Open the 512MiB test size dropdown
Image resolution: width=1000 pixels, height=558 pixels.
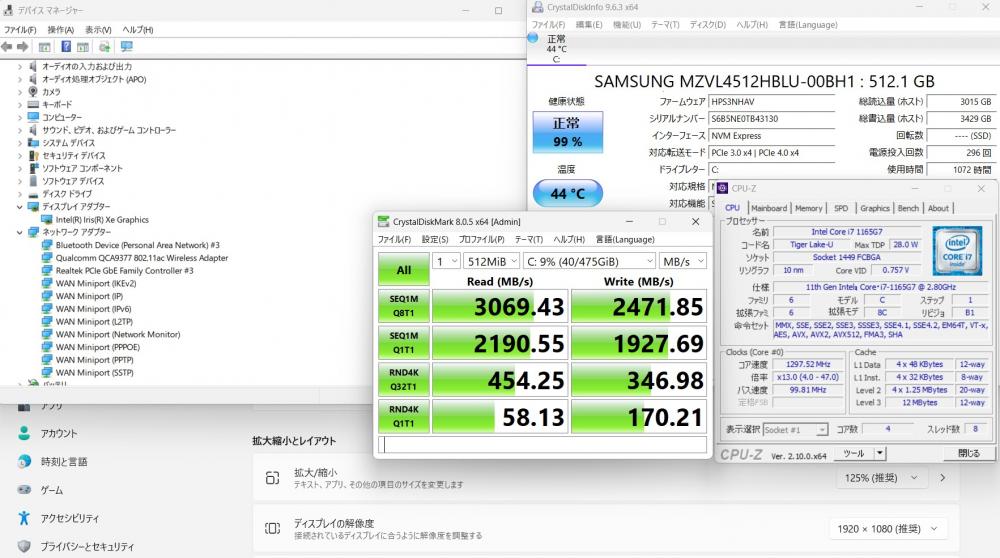(x=491, y=261)
